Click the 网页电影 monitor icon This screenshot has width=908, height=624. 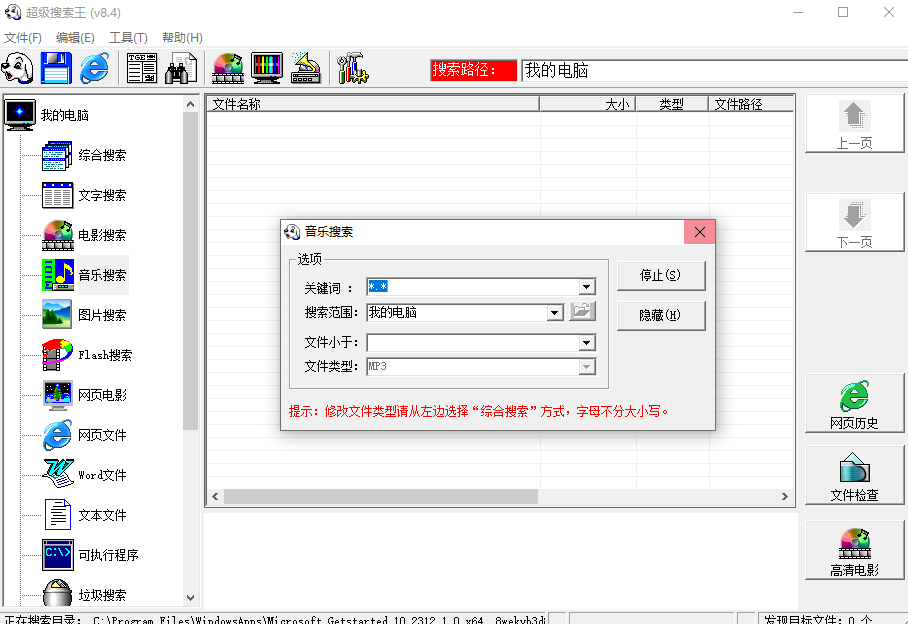(57, 395)
